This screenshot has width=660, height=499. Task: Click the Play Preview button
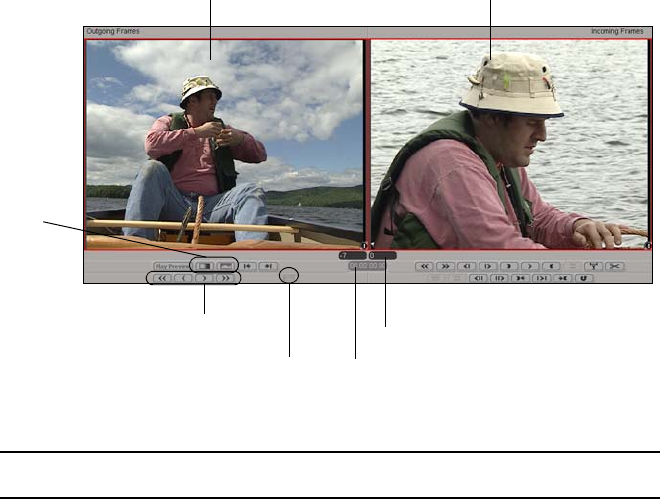pos(172,266)
